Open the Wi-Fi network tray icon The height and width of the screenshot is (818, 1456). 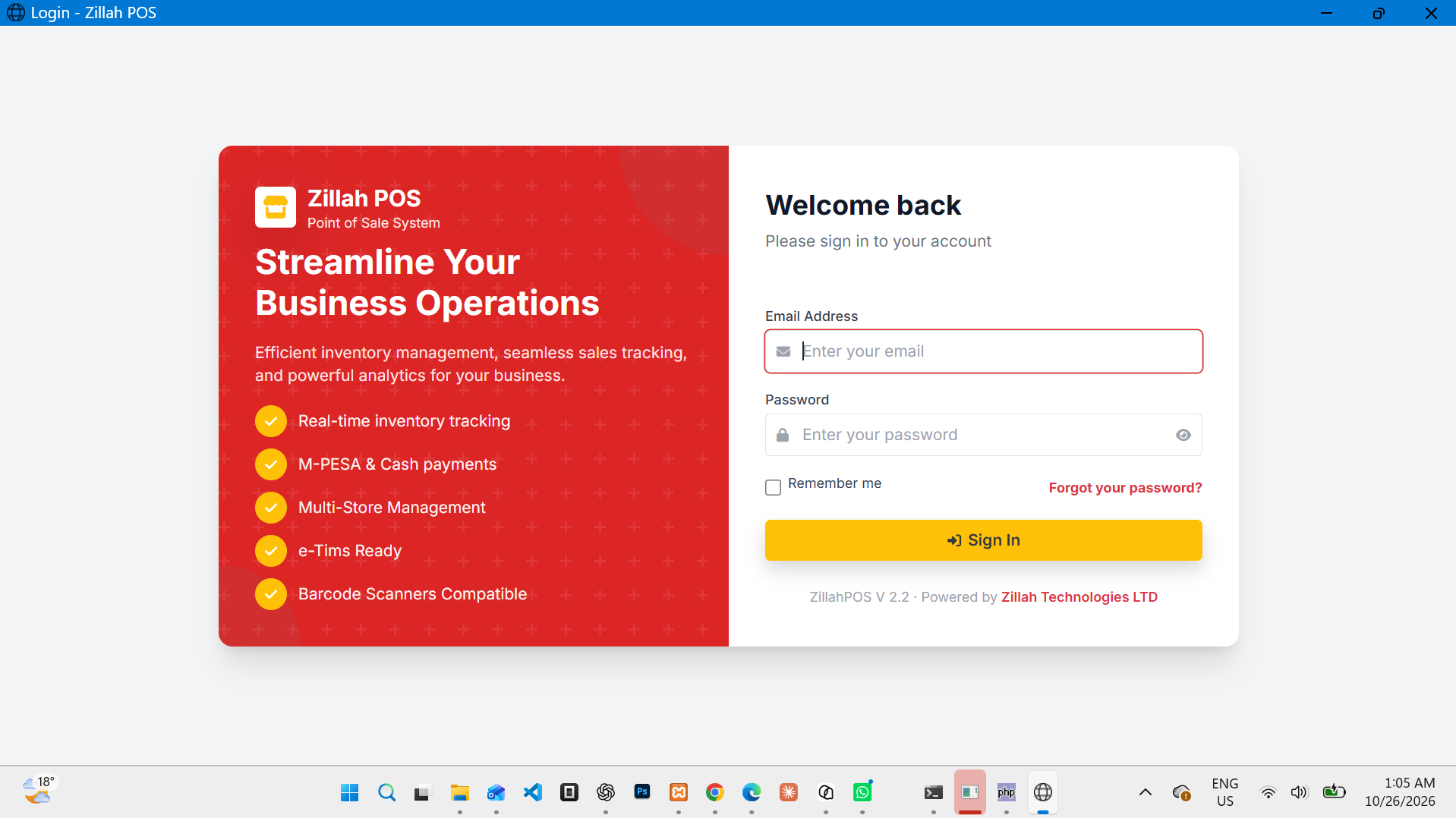[x=1268, y=793]
